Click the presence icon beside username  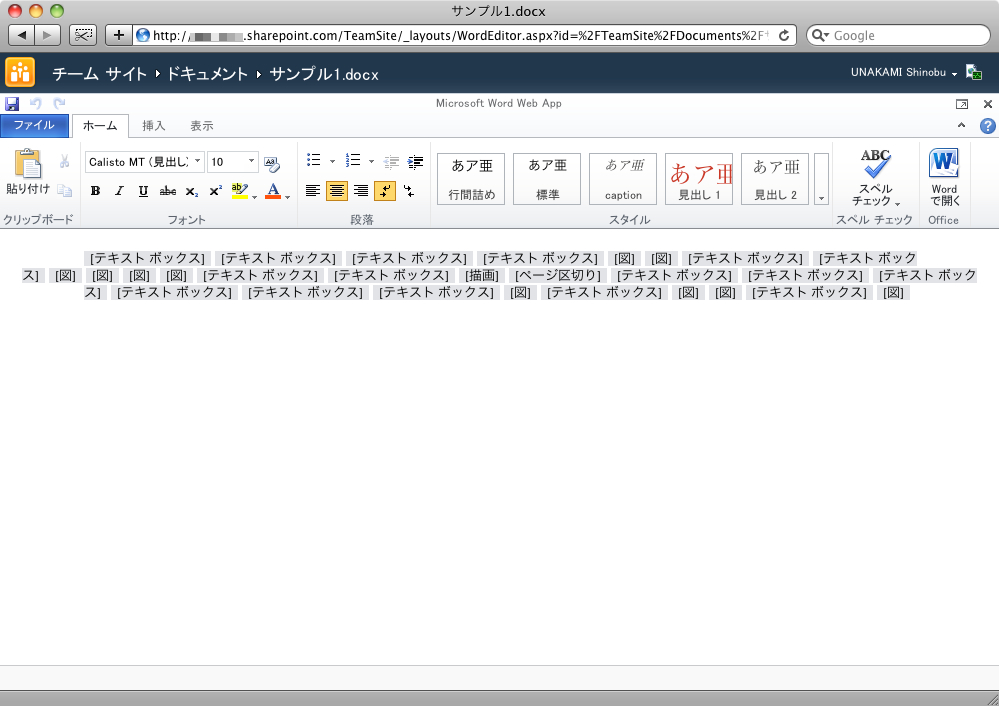[974, 72]
